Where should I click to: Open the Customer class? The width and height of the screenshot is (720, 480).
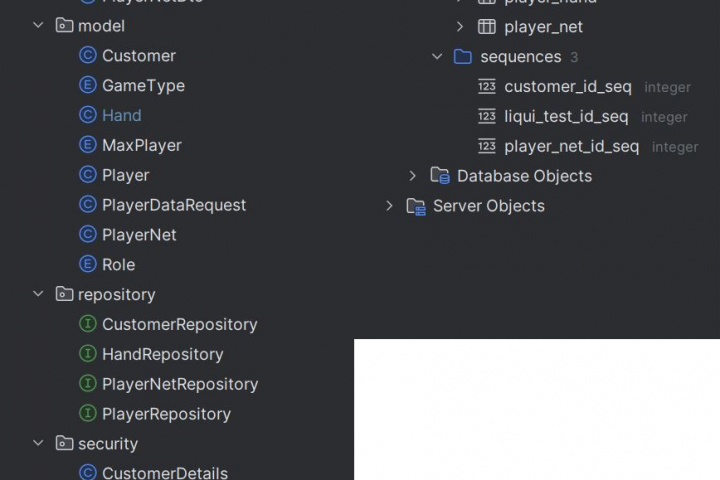(139, 56)
